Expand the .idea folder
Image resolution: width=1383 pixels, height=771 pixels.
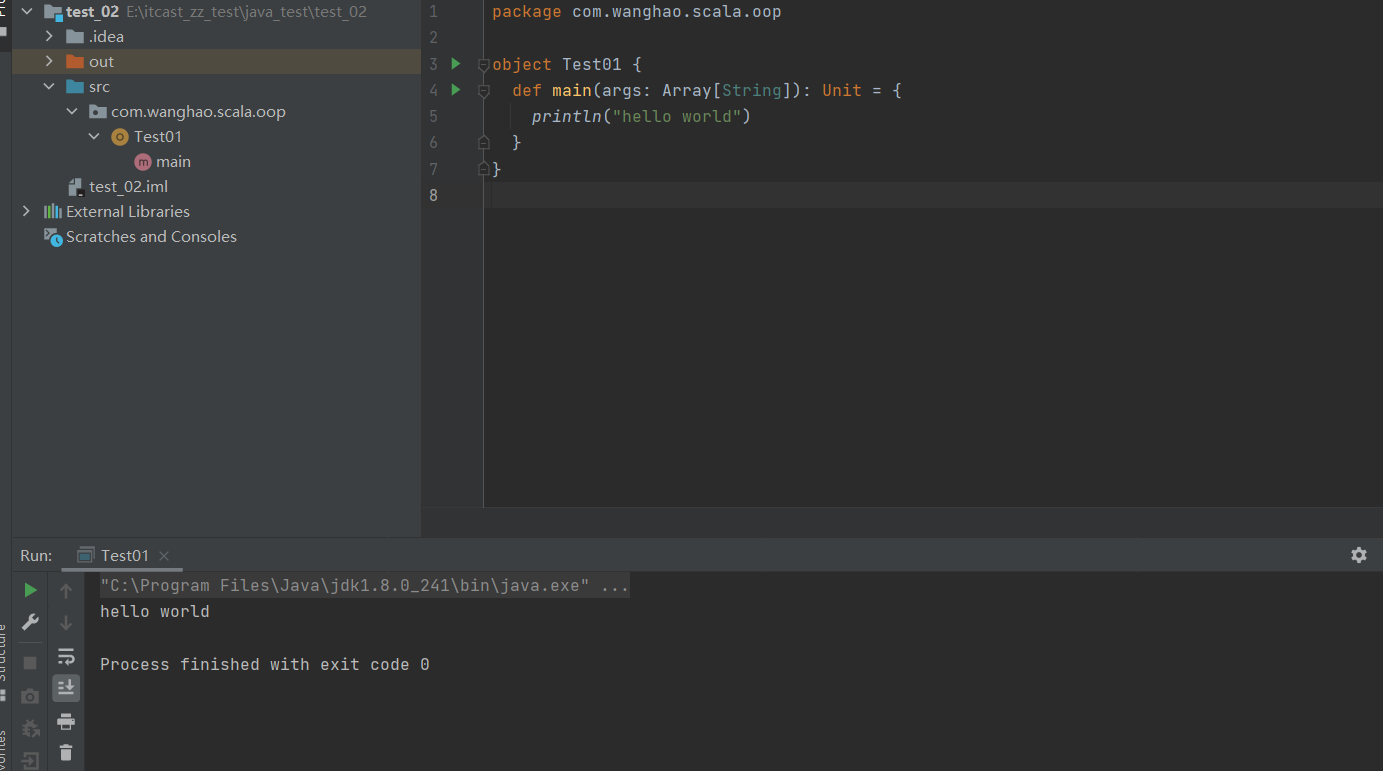[x=49, y=37]
